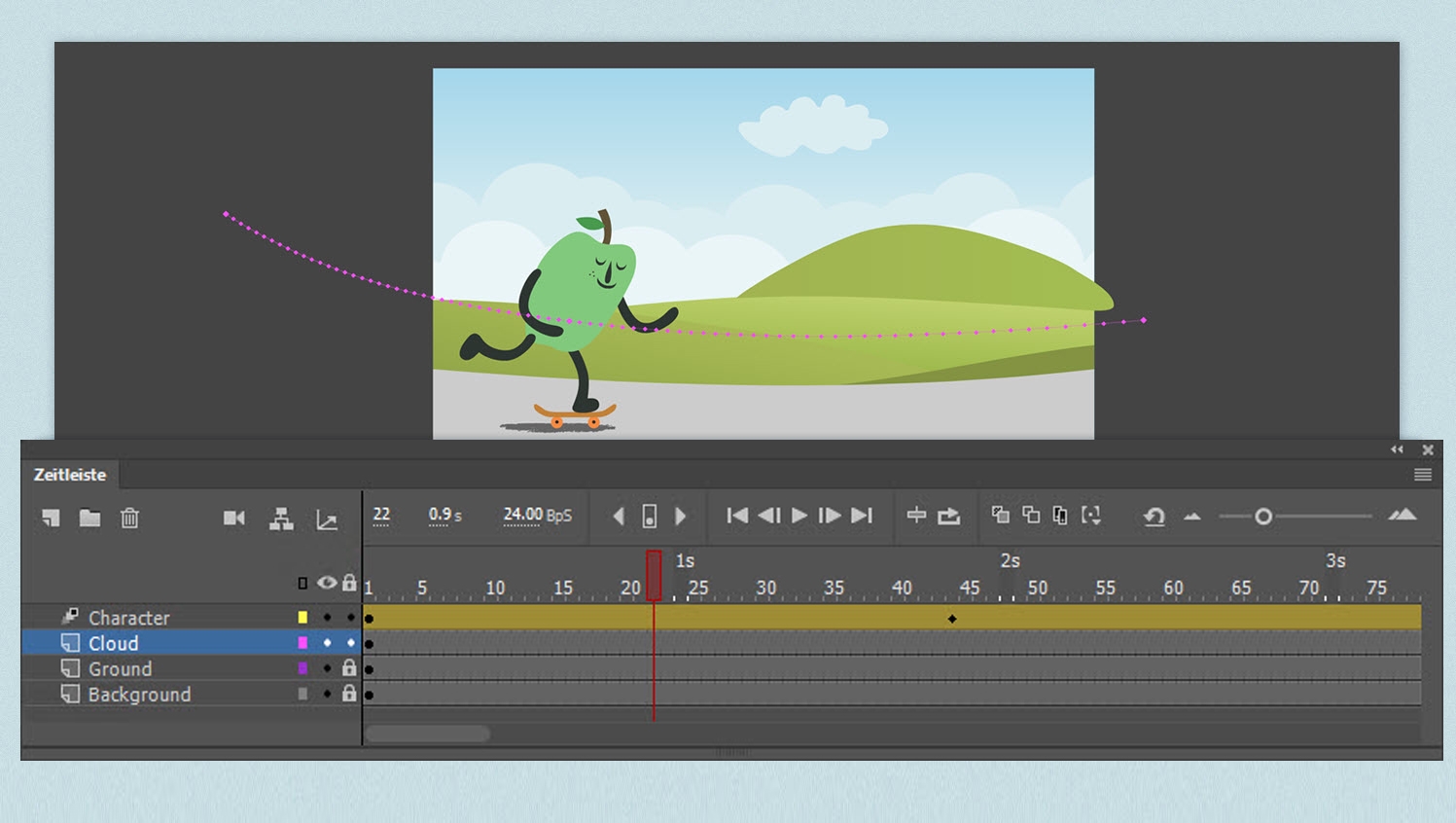Click the motion path end point at right

1144,320
